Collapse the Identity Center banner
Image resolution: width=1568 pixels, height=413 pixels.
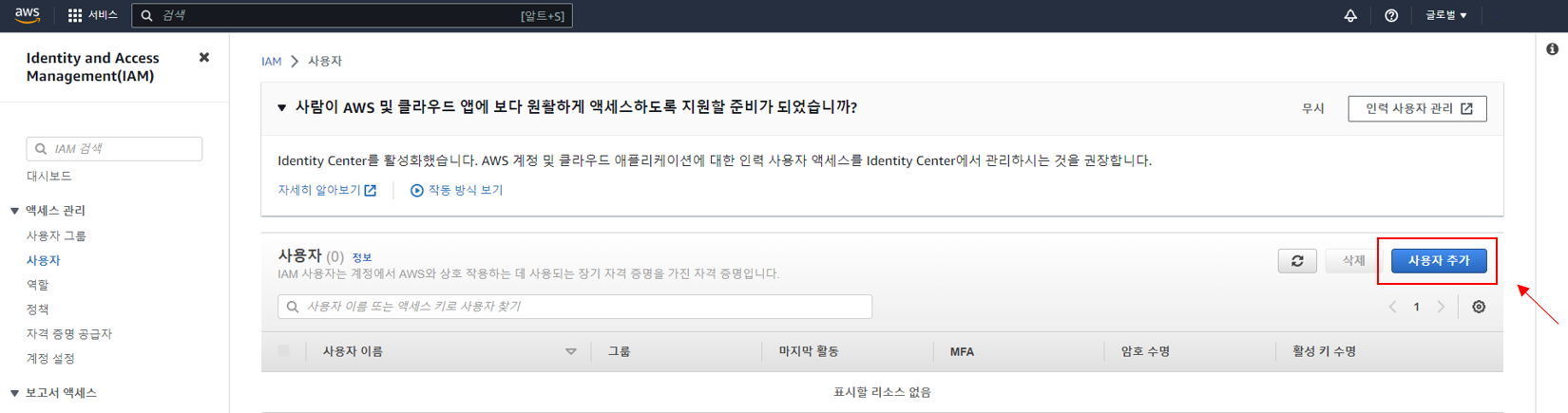click(282, 108)
